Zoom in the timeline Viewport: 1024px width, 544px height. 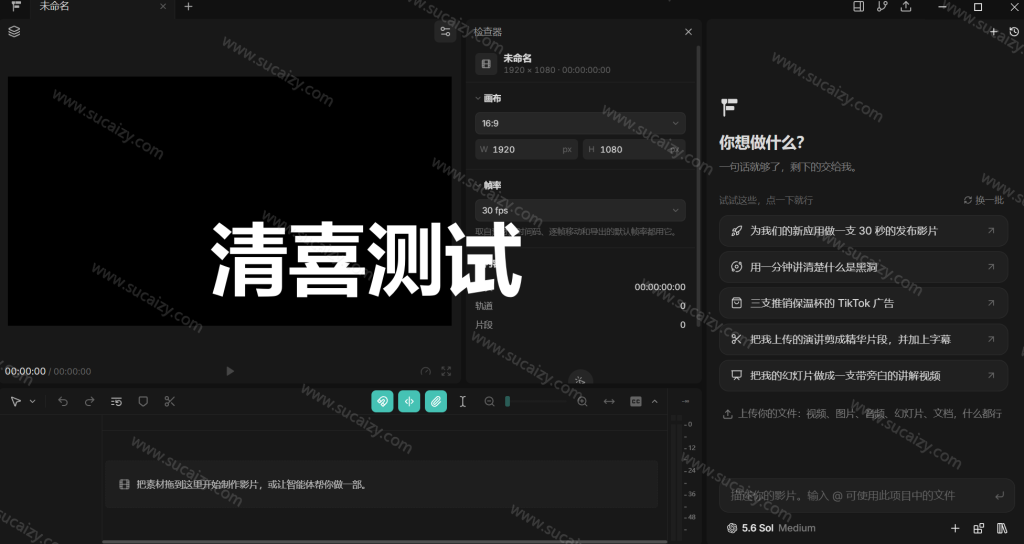point(583,402)
